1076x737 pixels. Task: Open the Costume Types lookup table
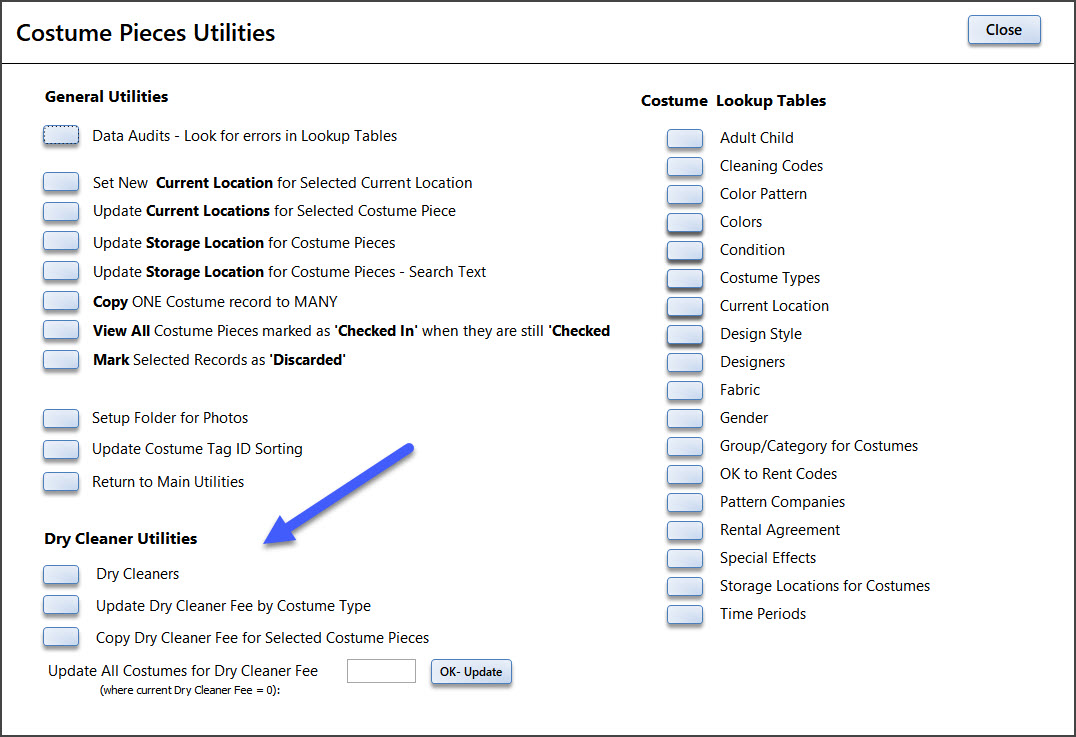pyautogui.click(x=685, y=278)
